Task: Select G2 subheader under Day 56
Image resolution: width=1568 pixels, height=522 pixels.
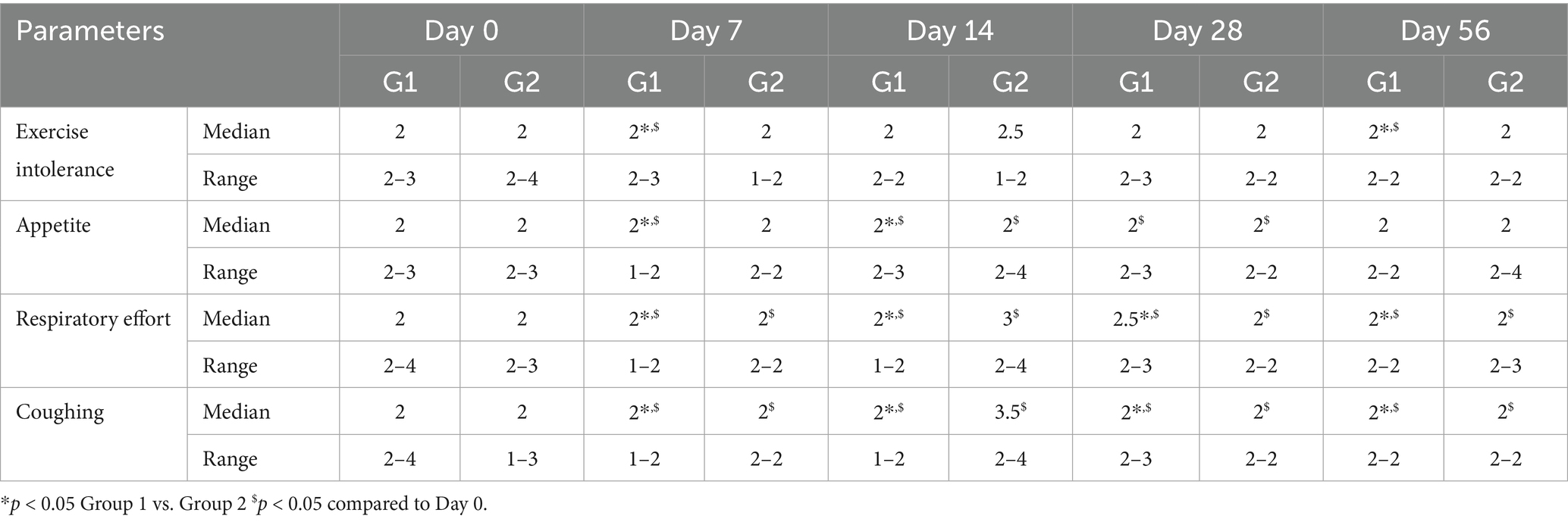Action: click(x=1505, y=82)
